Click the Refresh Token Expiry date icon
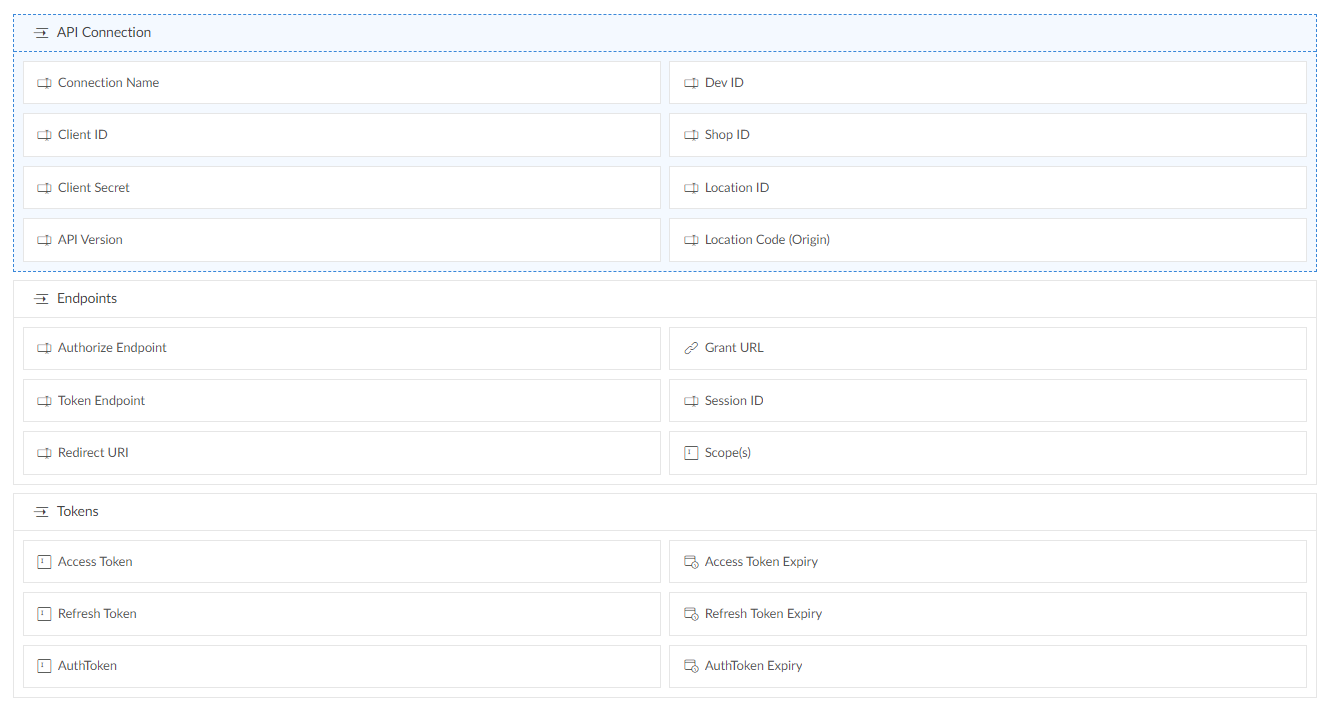 [x=691, y=614]
